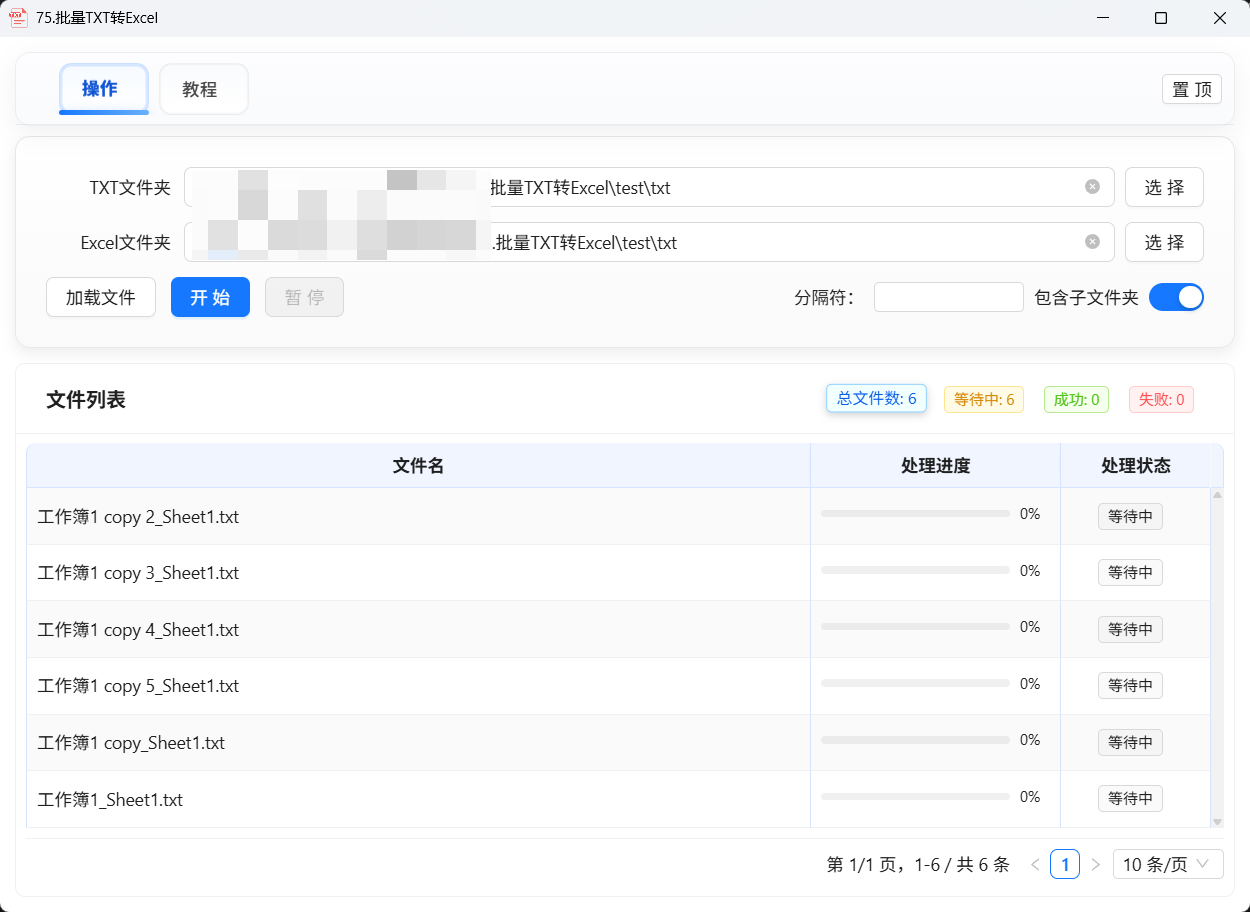Viewport: 1250px width, 912px height.
Task: Go to the previous page arrow
Action: pos(1035,864)
